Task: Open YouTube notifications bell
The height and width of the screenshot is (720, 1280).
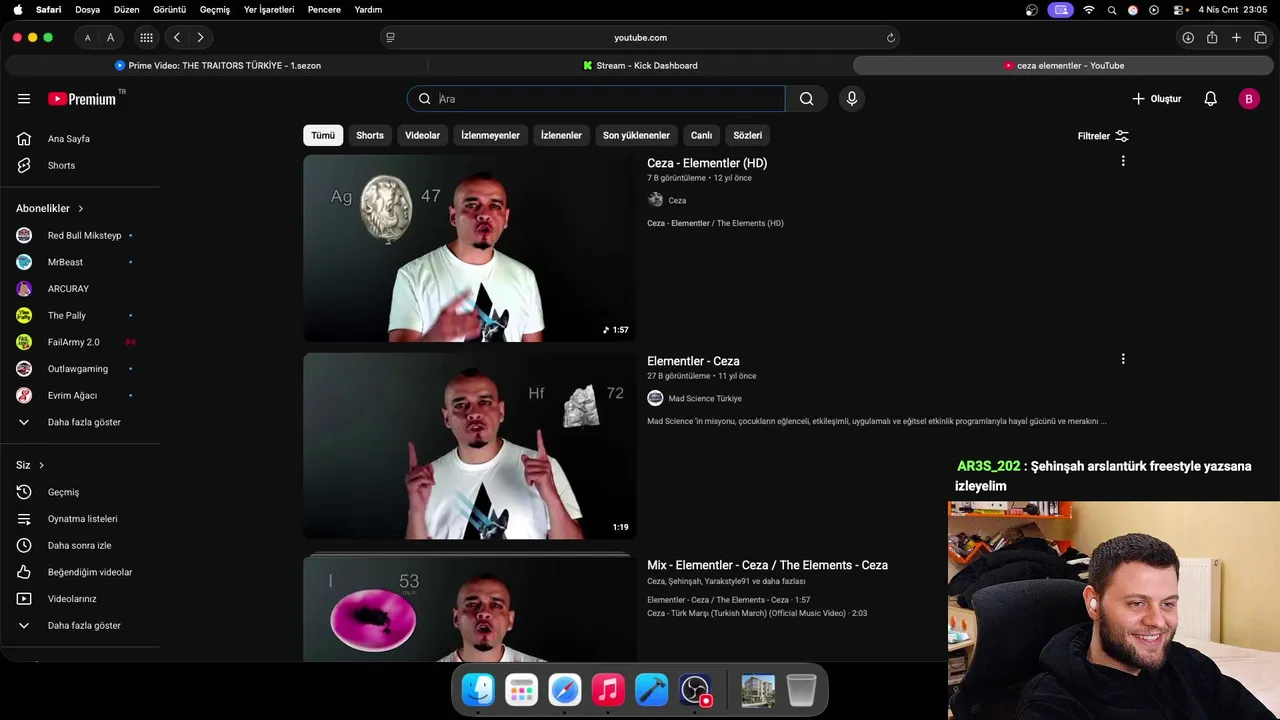Action: click(x=1210, y=99)
